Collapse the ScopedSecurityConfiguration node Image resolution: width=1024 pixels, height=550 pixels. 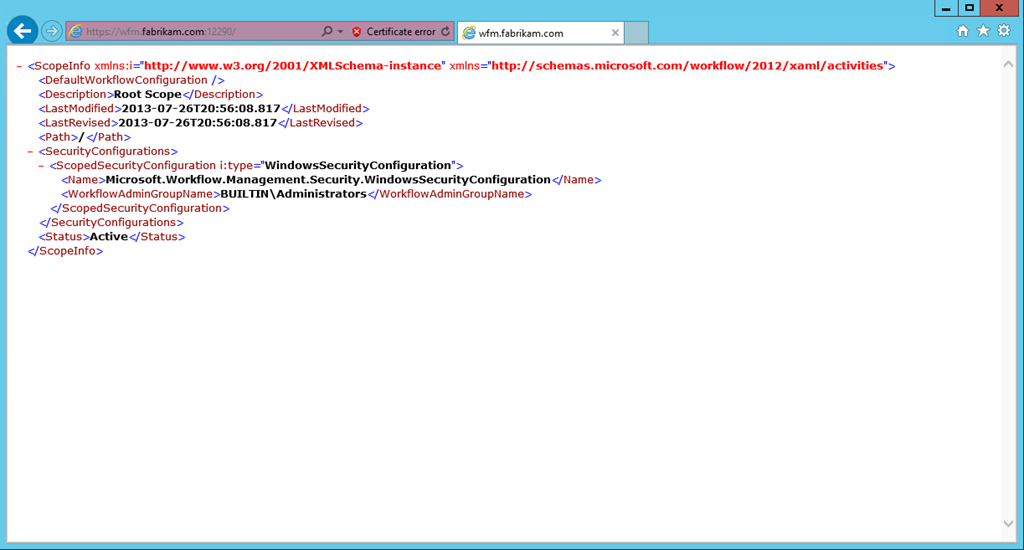[41, 166]
